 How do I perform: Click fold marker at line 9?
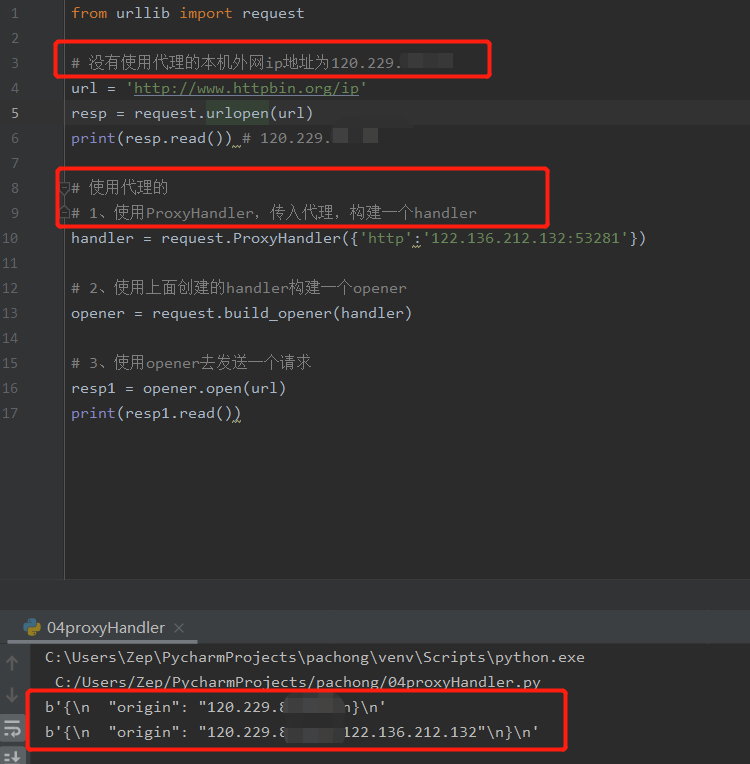tap(64, 212)
